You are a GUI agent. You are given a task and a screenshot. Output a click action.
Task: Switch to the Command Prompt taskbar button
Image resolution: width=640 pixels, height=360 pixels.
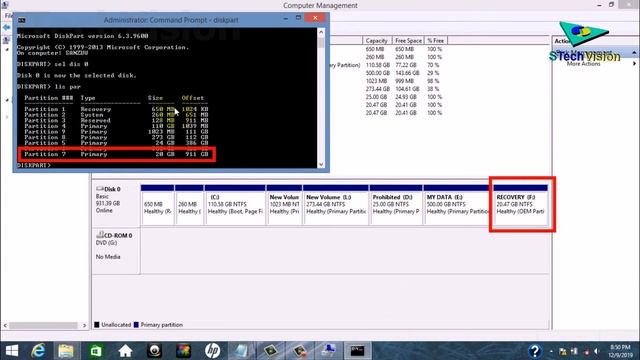pyautogui.click(x=357, y=351)
